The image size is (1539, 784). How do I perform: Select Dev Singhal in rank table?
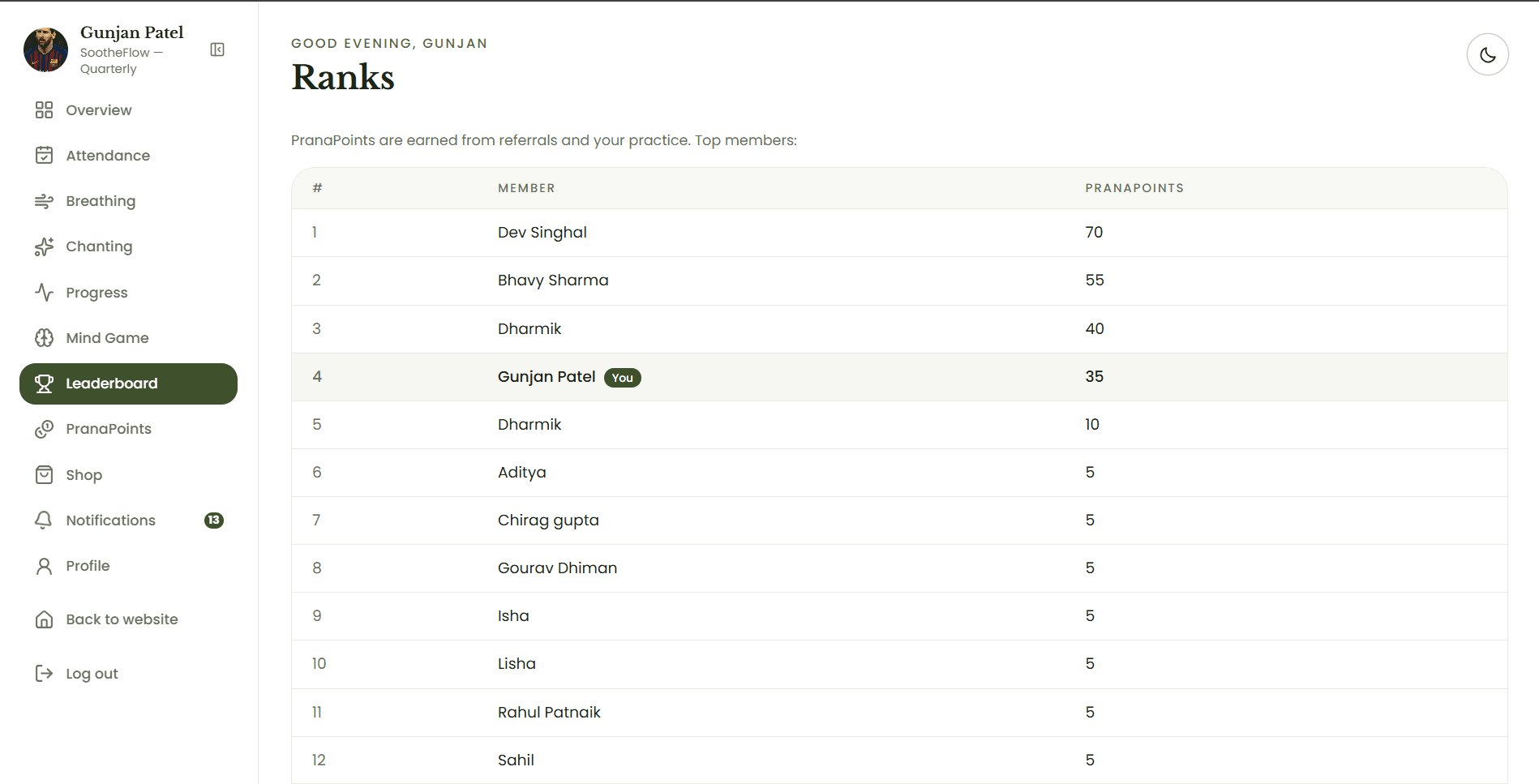pyautogui.click(x=542, y=233)
